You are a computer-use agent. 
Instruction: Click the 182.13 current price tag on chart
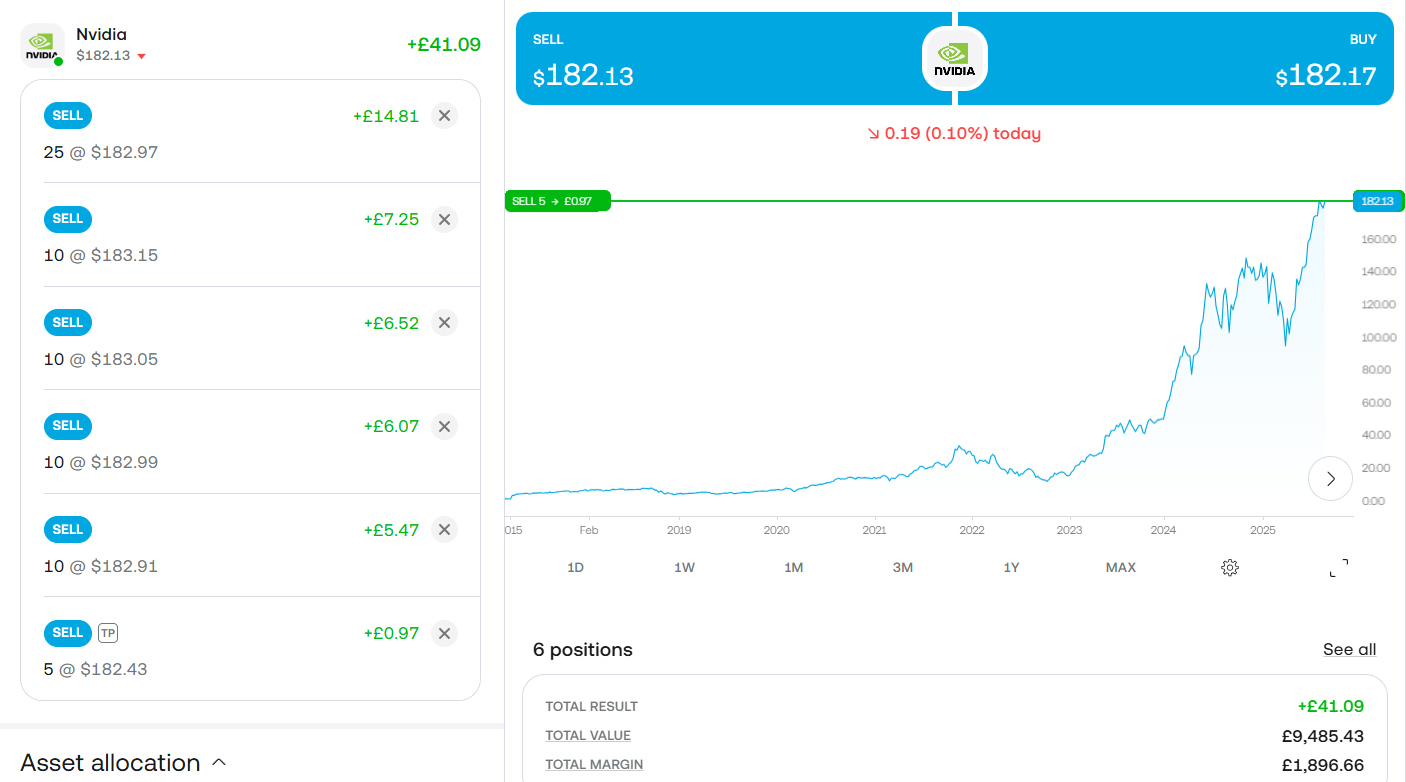click(1378, 201)
